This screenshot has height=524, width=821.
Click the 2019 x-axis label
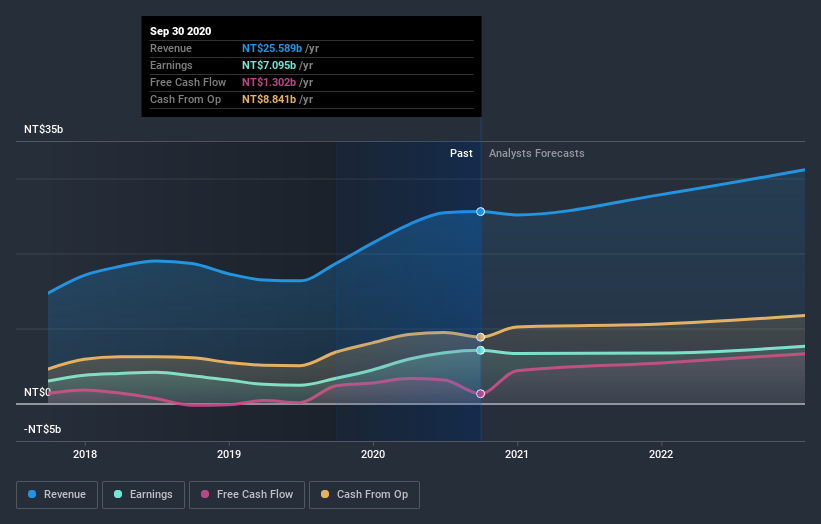(229, 454)
